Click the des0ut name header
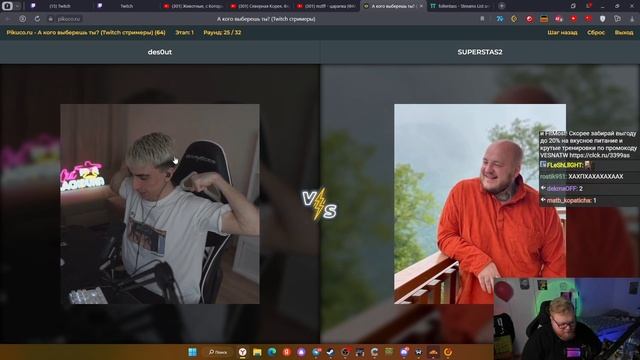Image resolution: width=640 pixels, height=360 pixels. click(160, 52)
